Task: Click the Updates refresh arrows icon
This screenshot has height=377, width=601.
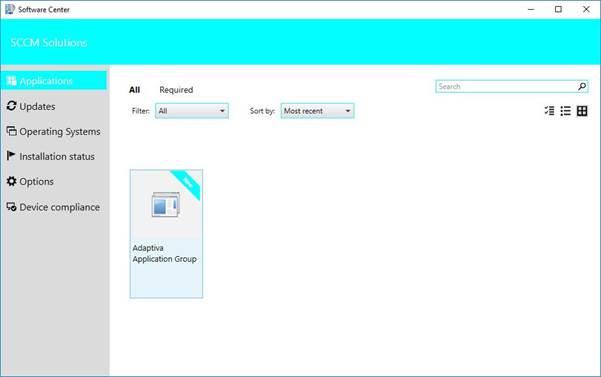Action: point(11,106)
